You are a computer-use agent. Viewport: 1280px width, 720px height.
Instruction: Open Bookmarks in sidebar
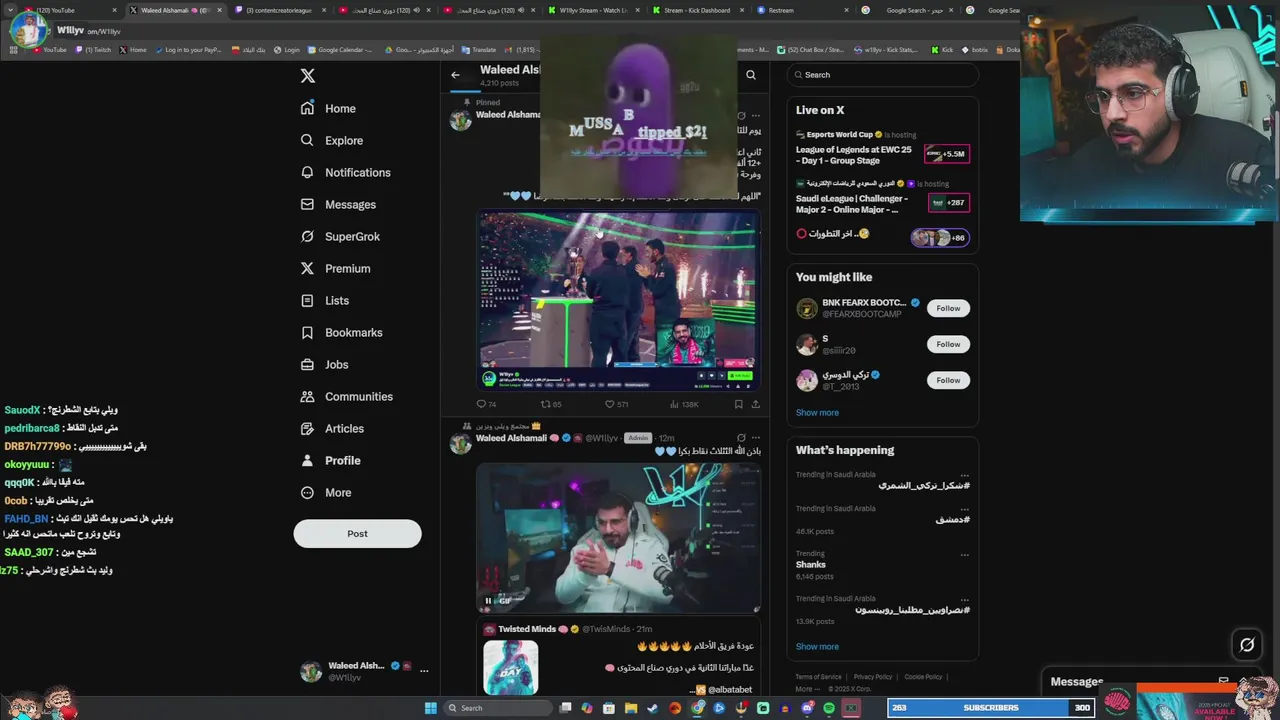click(341, 332)
